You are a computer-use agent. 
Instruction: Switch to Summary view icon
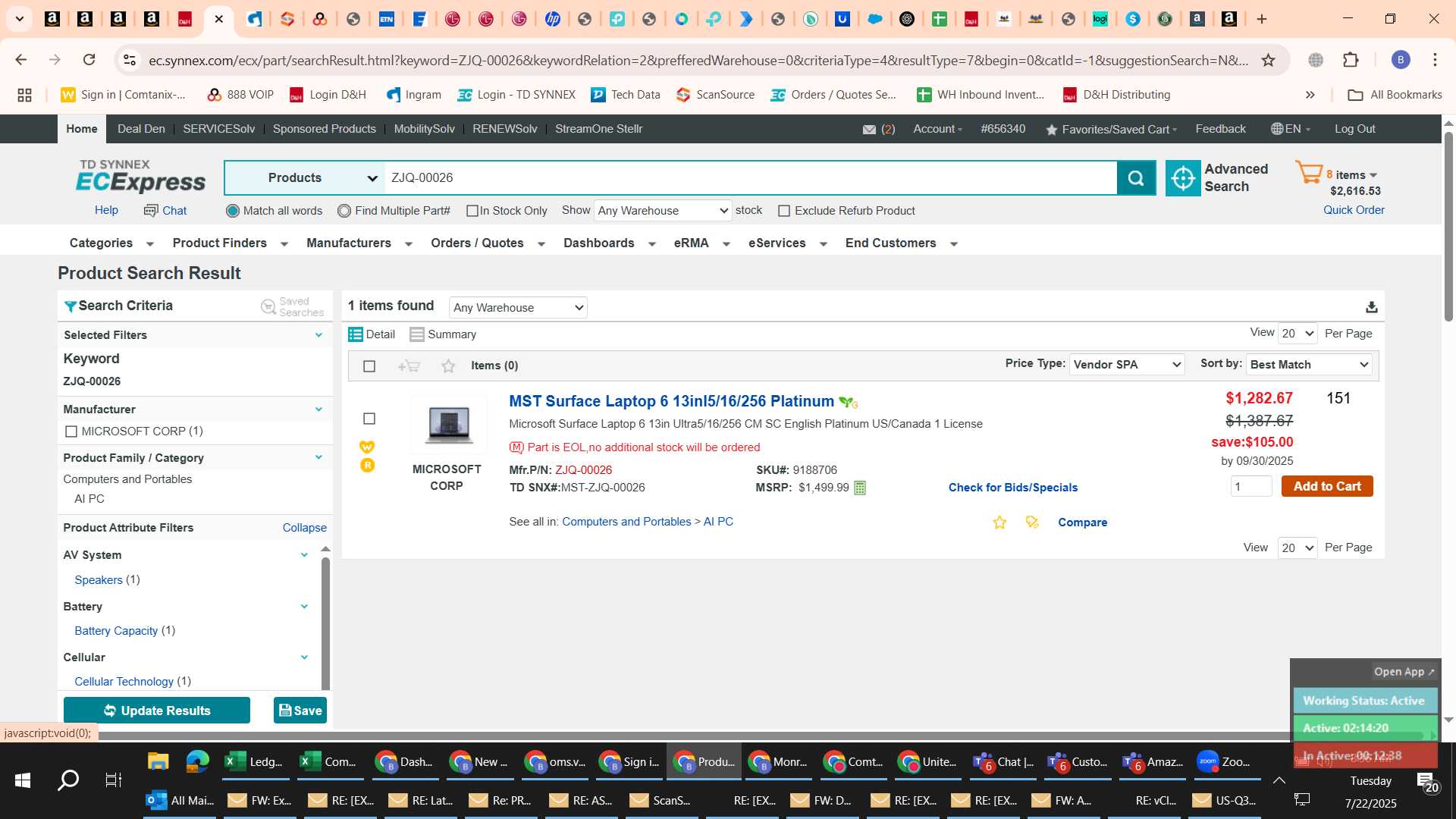(416, 334)
